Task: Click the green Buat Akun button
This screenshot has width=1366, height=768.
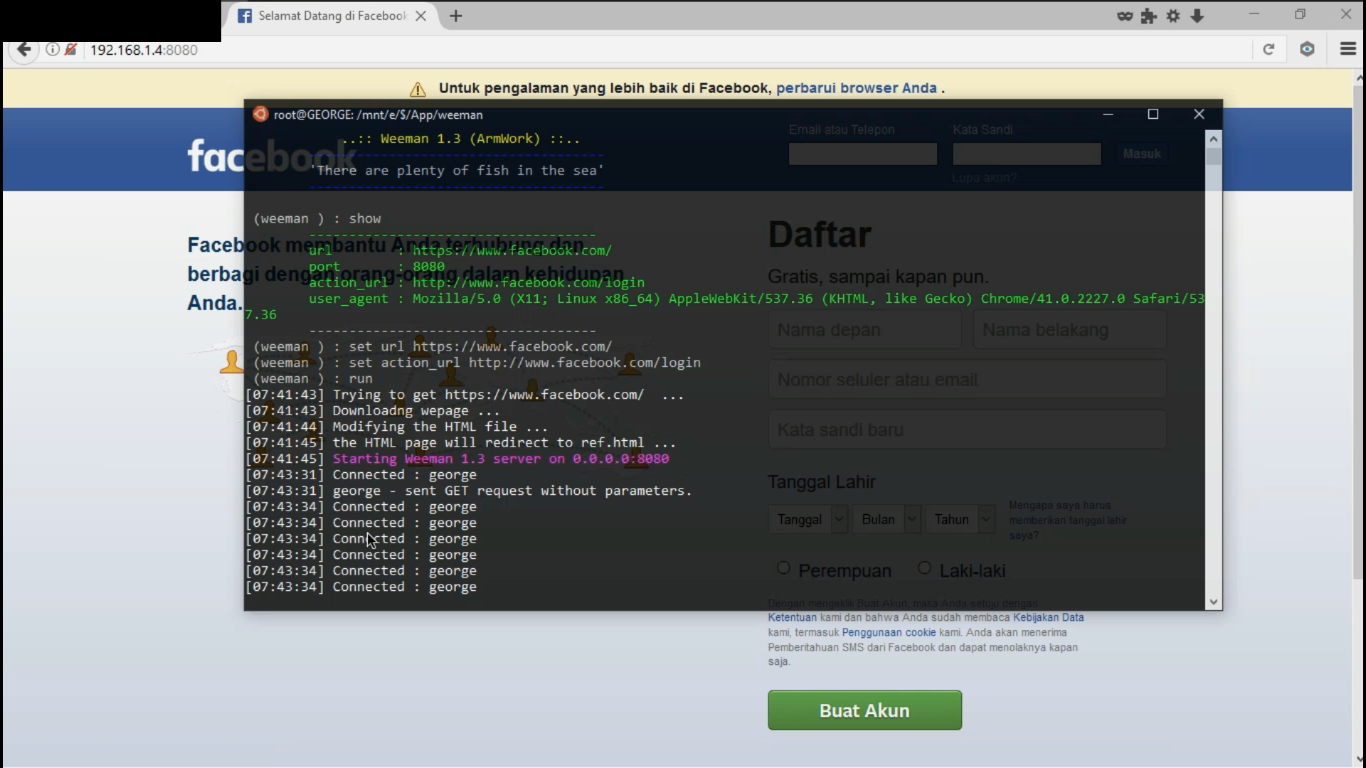Action: pos(865,710)
